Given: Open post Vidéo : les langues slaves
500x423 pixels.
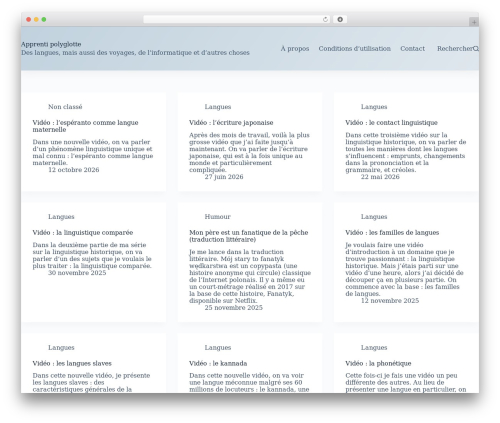Looking at the screenshot, I should pyautogui.click(x=72, y=363).
